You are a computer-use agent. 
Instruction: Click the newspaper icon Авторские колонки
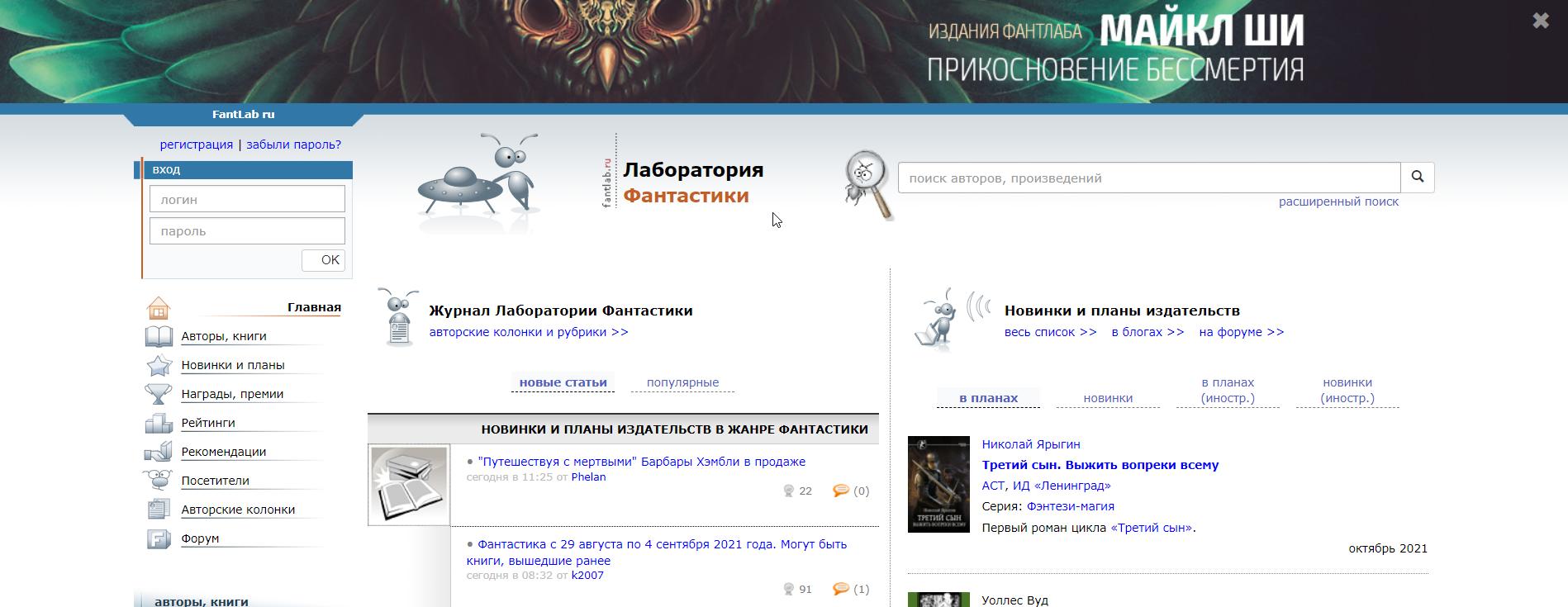[x=159, y=510]
